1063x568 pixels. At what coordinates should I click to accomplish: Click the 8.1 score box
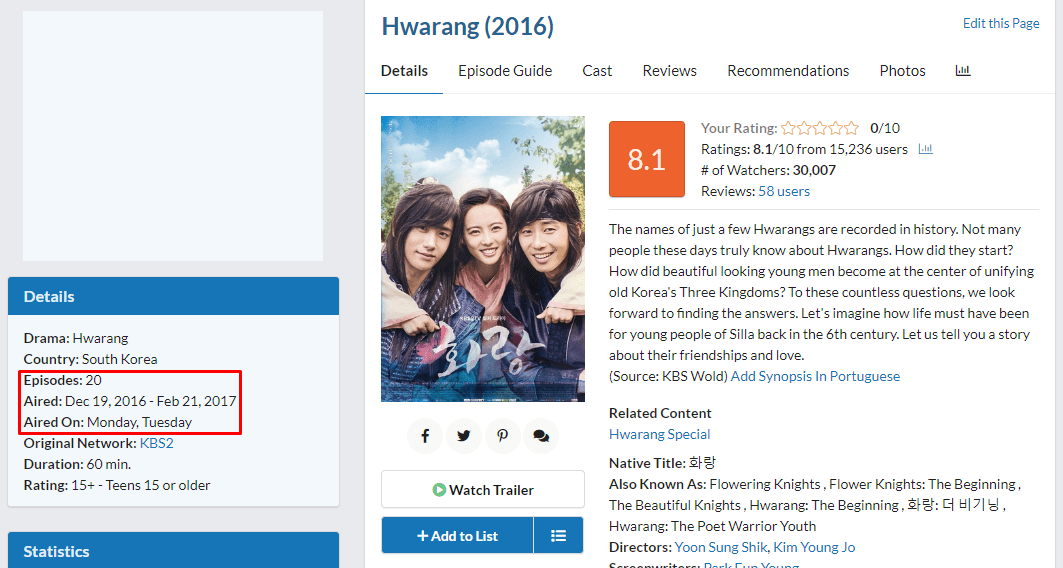647,159
